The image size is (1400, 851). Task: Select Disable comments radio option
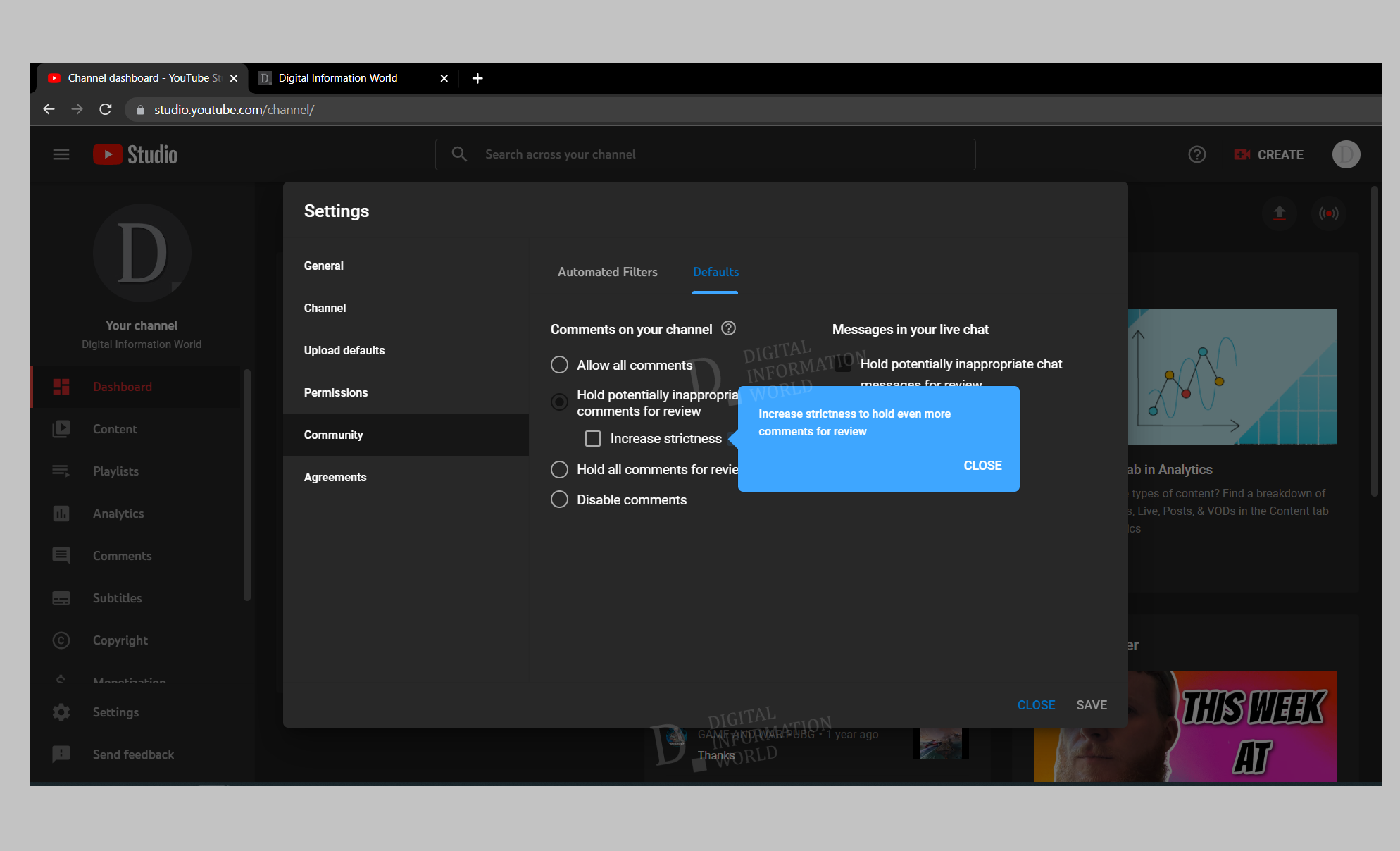click(559, 499)
